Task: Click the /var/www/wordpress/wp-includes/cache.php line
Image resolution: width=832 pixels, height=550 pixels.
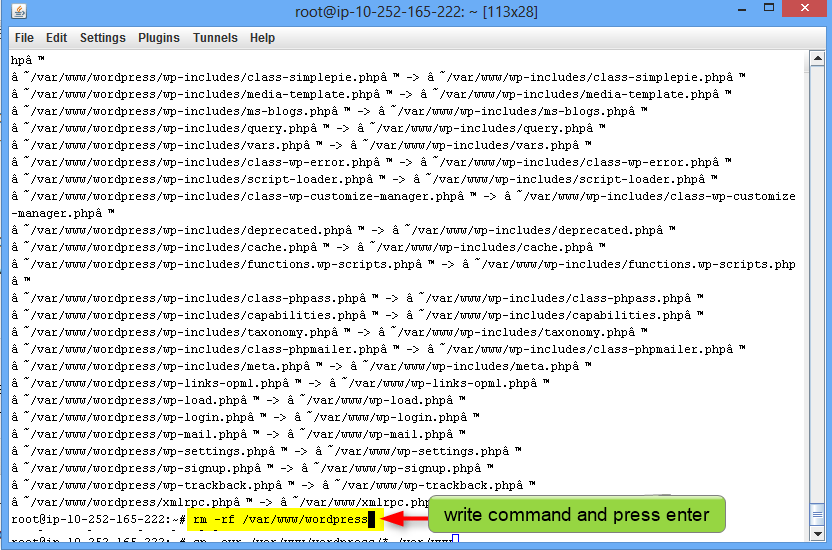Action: click(308, 247)
